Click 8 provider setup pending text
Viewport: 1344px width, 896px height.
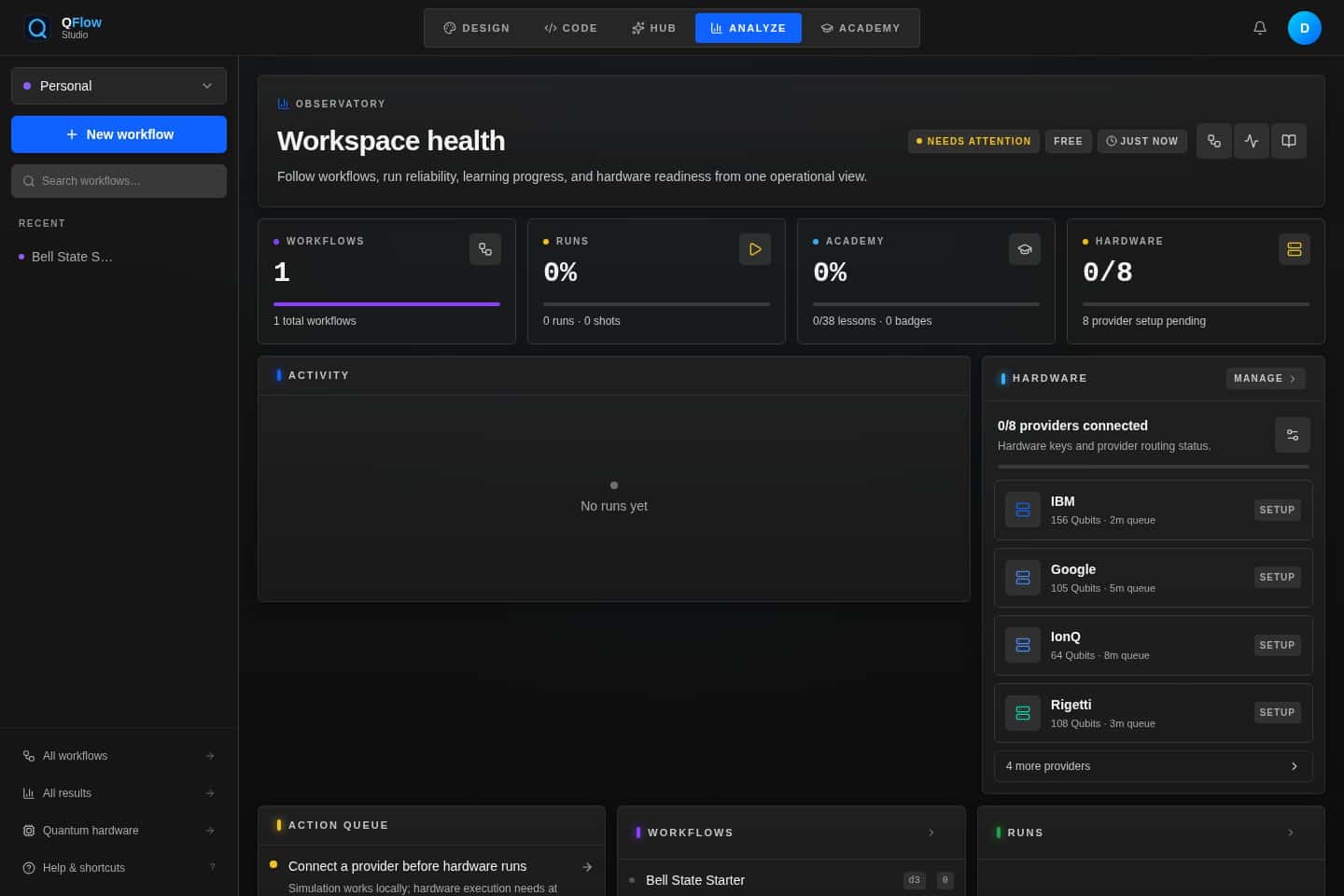pos(1144,321)
